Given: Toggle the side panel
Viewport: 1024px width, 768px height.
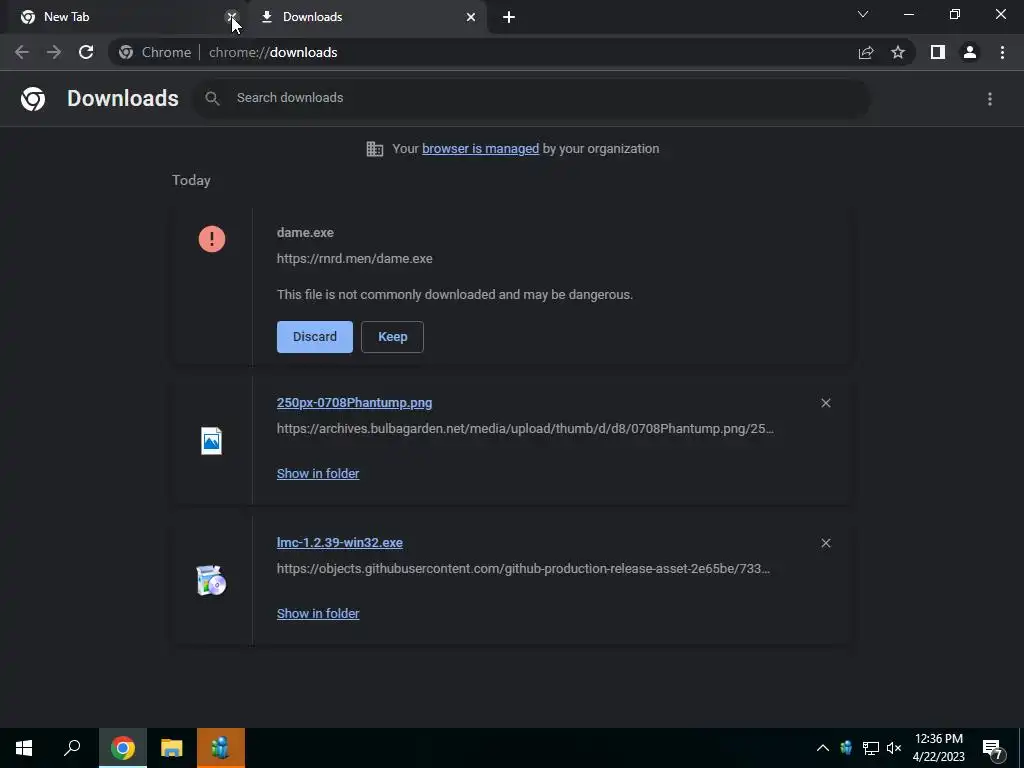Looking at the screenshot, I should 938,52.
